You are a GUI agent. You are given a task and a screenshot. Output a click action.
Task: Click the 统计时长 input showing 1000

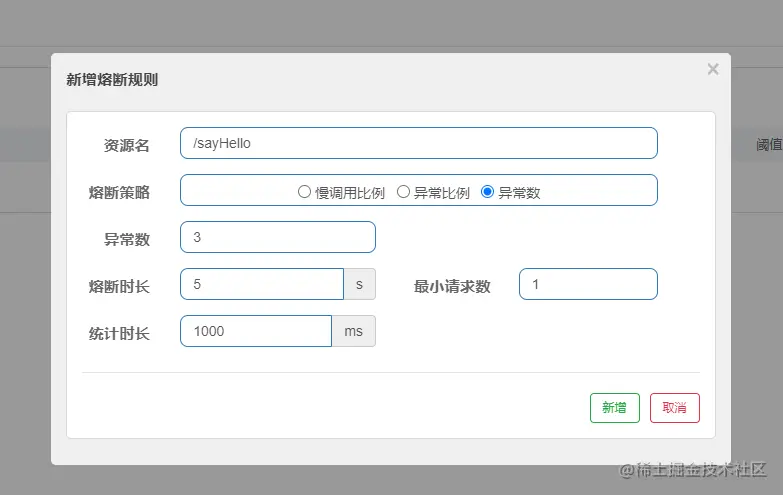click(256, 331)
